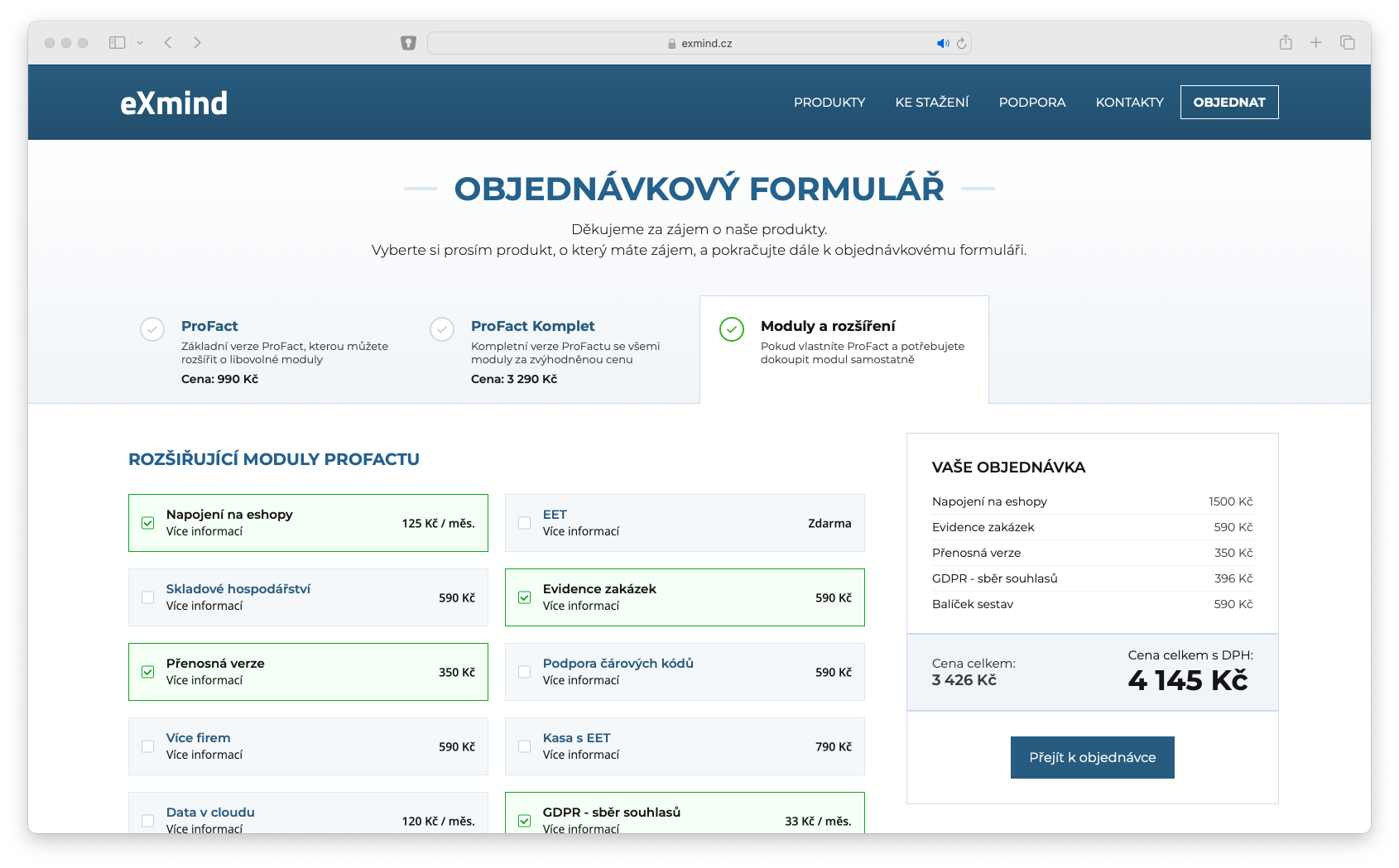The image size is (1399, 868).
Task: Click the 3 426 Kč subtotal
Action: (x=964, y=679)
